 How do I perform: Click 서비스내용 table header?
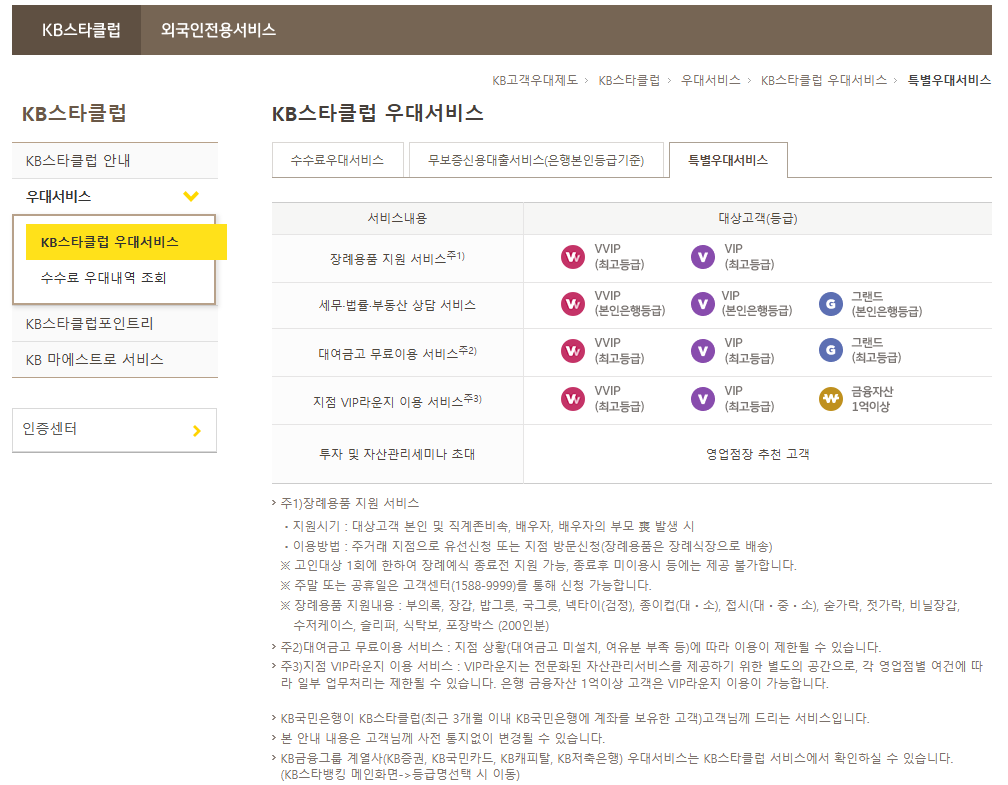pos(397,219)
